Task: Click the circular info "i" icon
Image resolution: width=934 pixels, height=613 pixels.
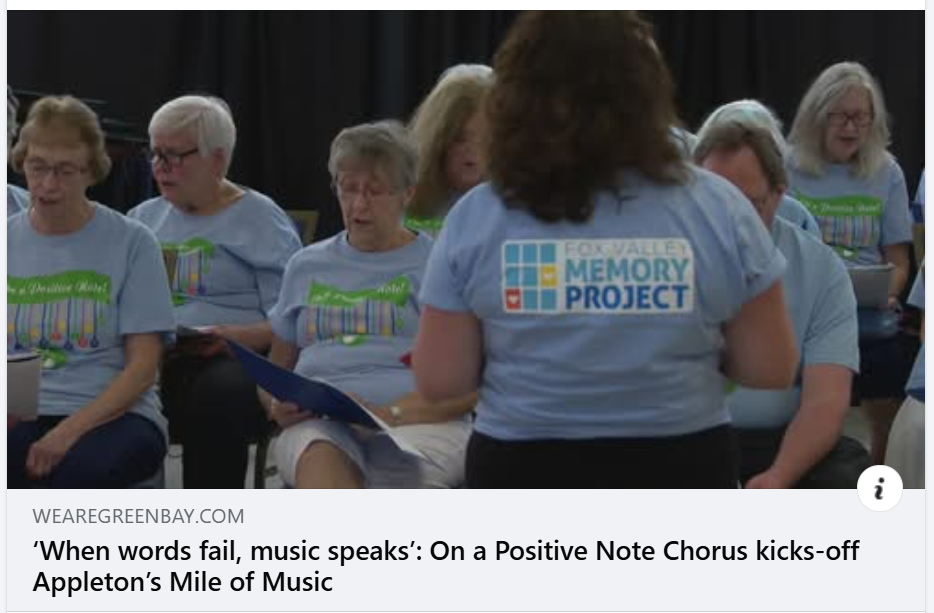Action: [x=879, y=488]
